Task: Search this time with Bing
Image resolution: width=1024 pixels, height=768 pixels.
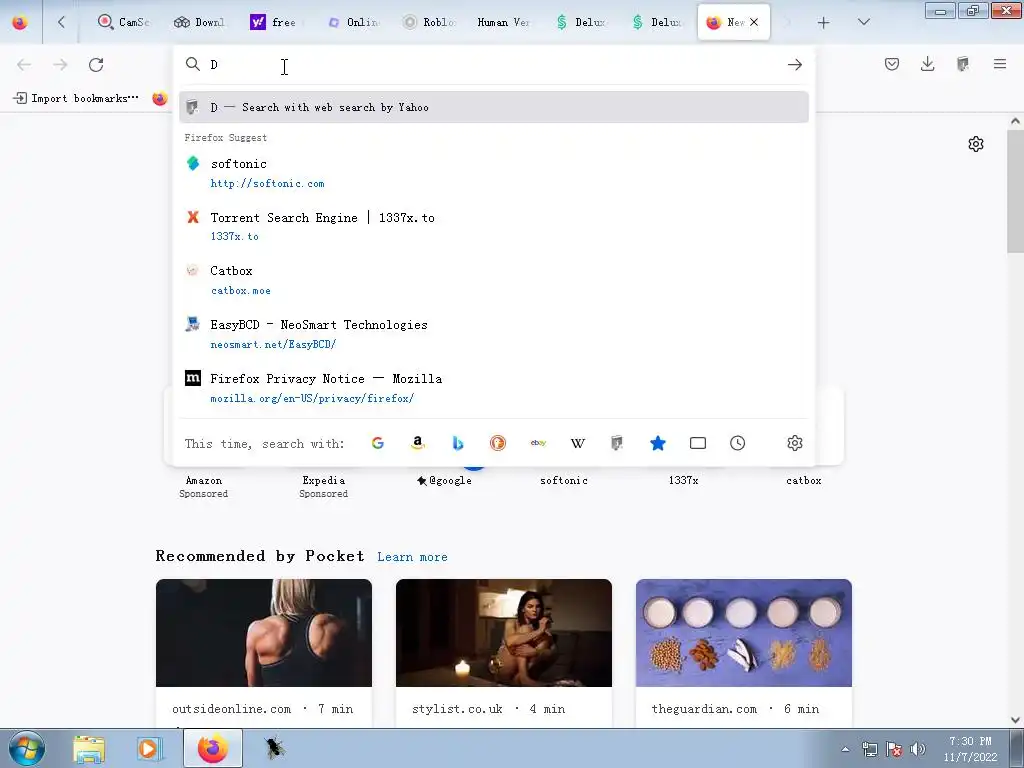Action: [x=458, y=443]
